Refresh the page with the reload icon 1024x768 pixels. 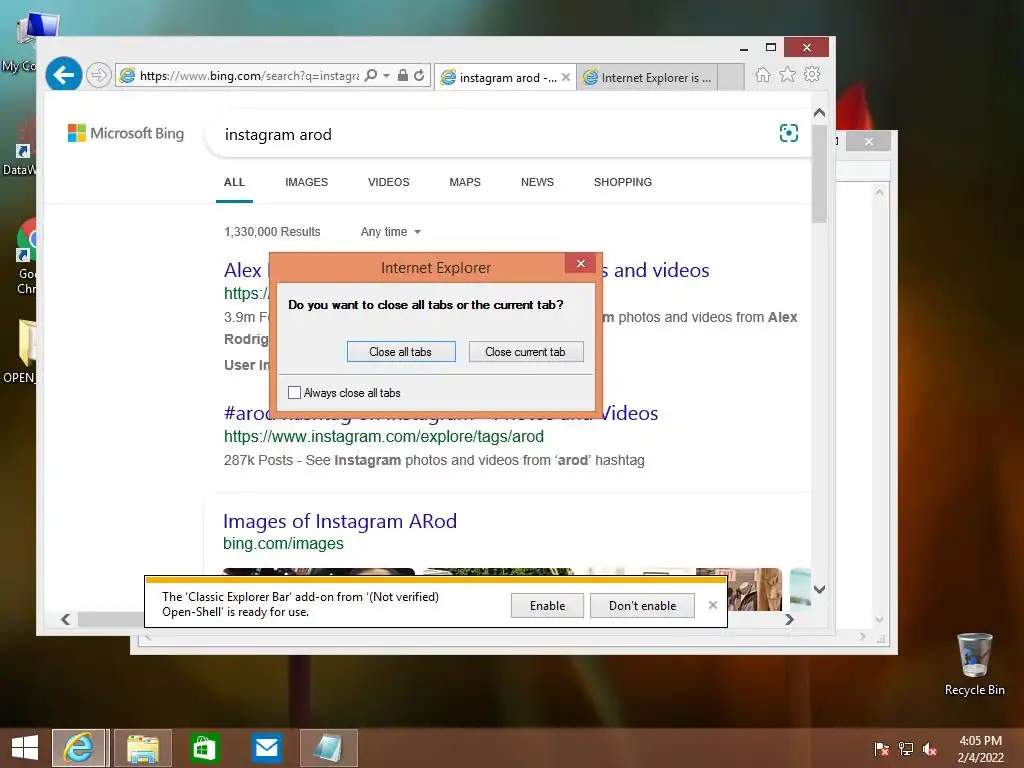coord(419,76)
